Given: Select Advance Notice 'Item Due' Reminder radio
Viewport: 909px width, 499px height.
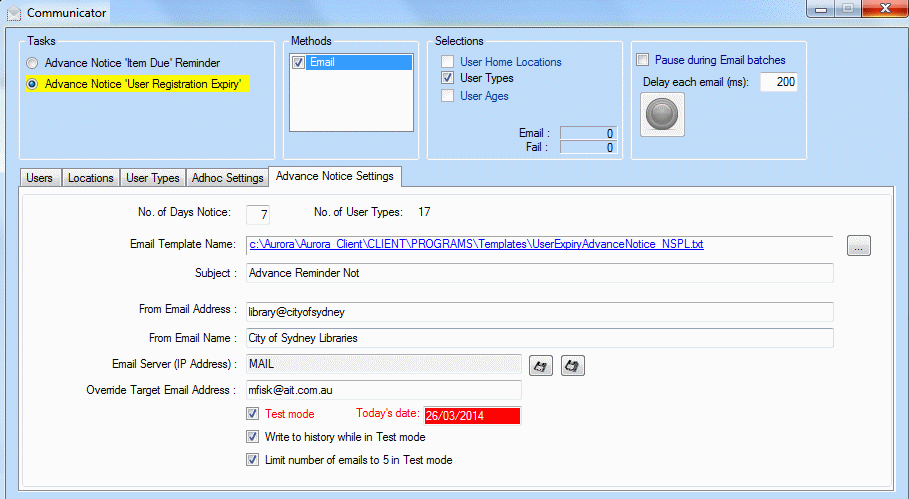Looking at the screenshot, I should click(32, 63).
